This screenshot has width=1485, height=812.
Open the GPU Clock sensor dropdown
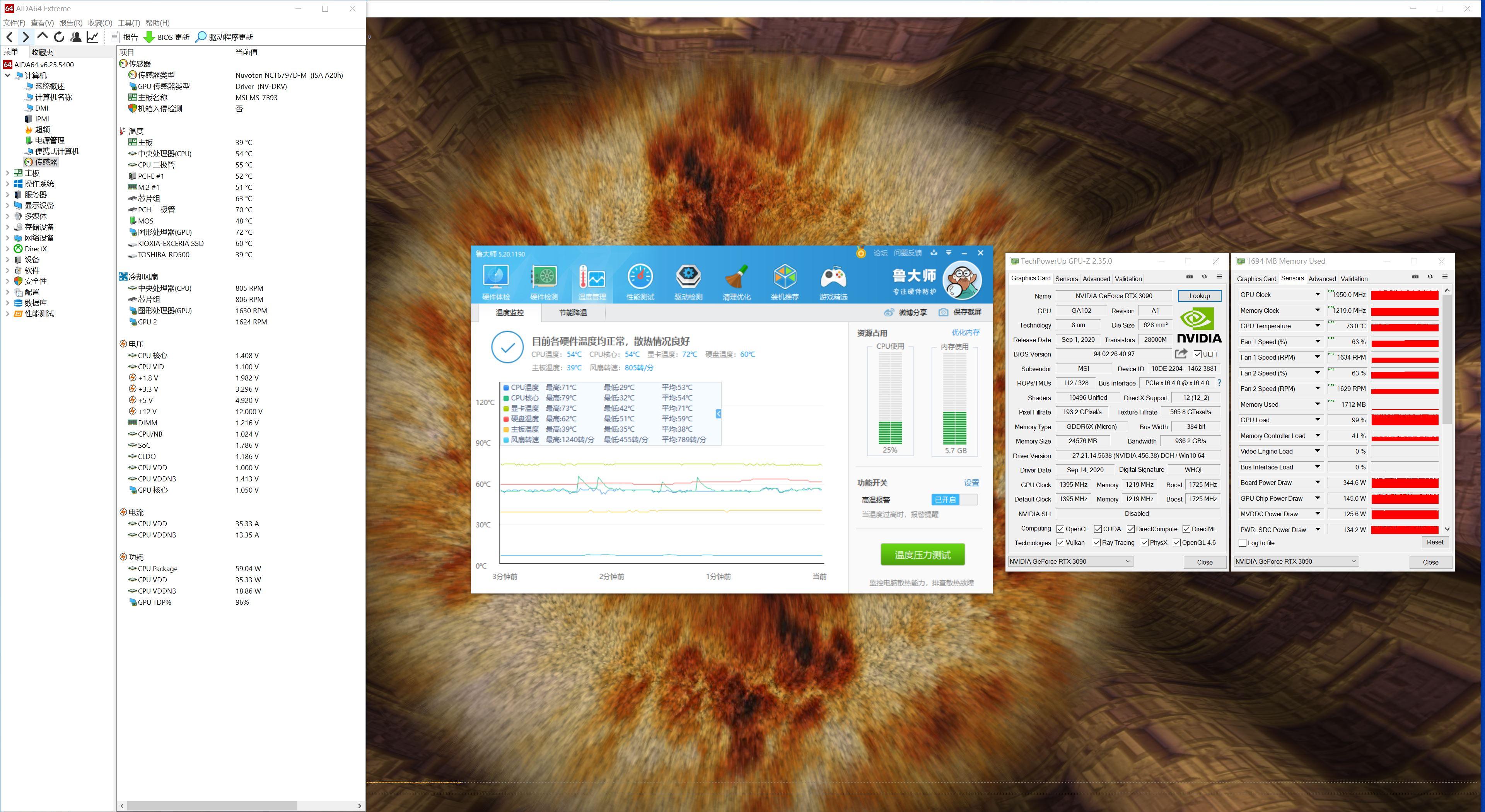point(1317,295)
